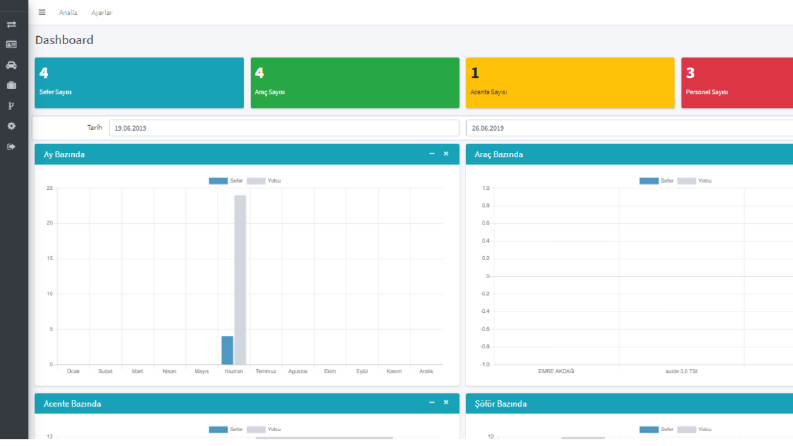The width and height of the screenshot is (793, 446).
Task: Click the Araç Sayısı green card
Action: tap(355, 82)
